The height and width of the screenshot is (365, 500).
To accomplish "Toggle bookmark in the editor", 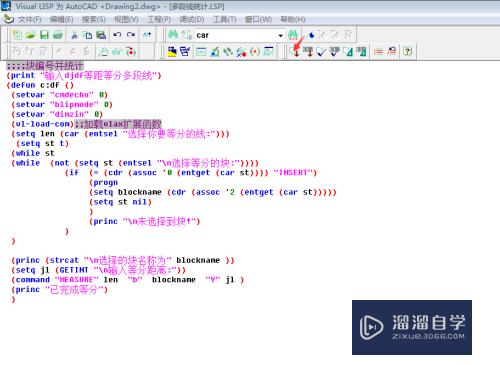I will [x=311, y=35].
